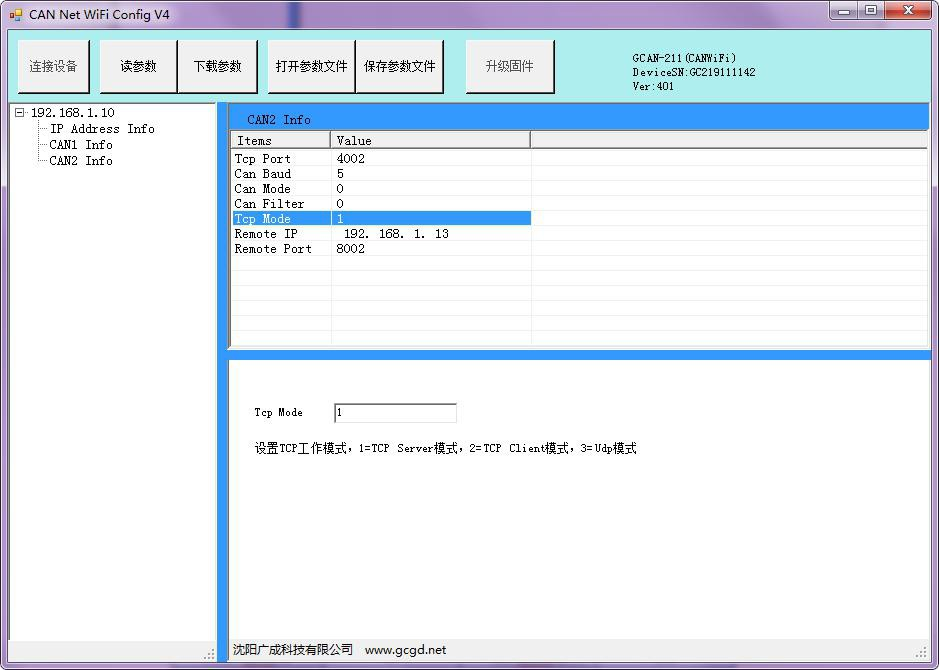
Task: Click the Tcp Mode input field
Action: tap(395, 413)
